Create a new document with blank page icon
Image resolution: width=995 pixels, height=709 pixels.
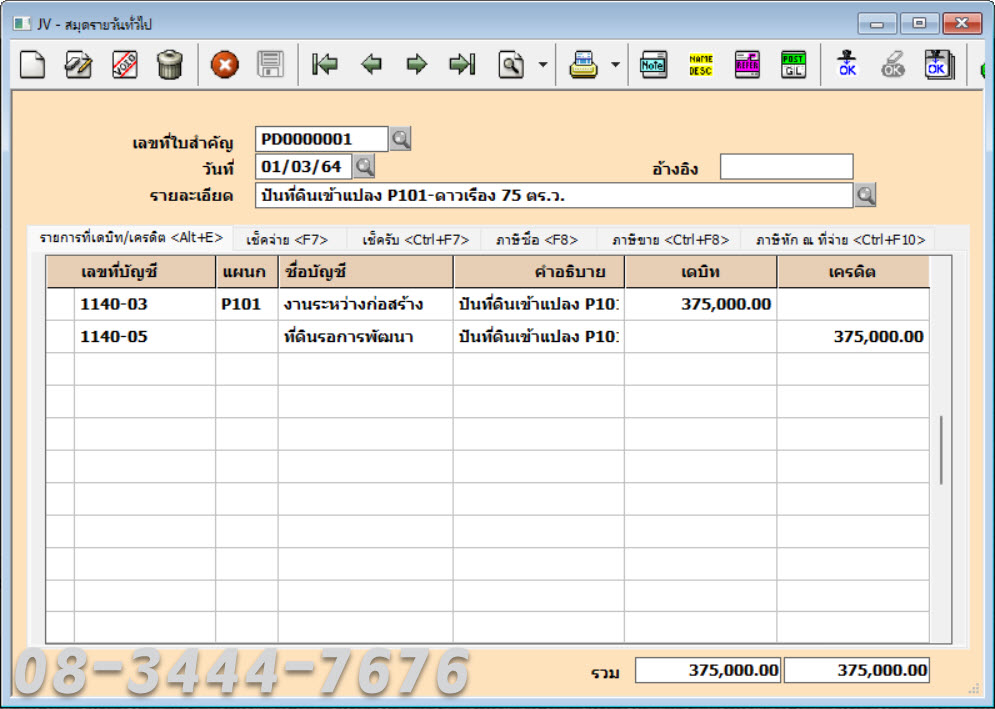pos(32,64)
